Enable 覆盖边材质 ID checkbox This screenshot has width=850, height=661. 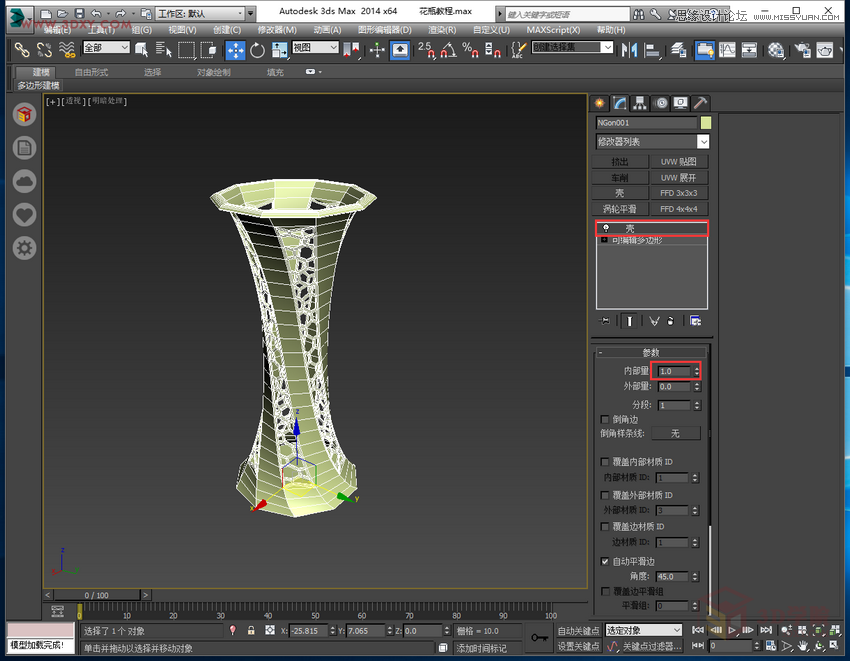coord(605,527)
